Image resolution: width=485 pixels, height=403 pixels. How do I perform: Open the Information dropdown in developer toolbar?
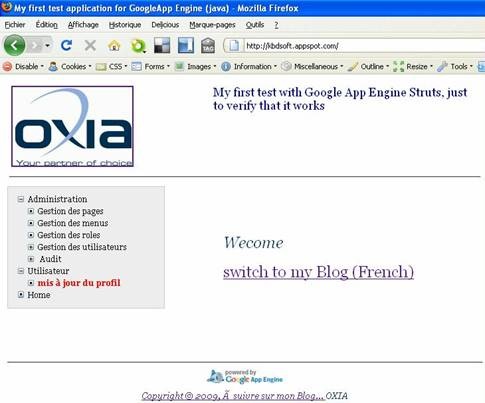point(249,66)
